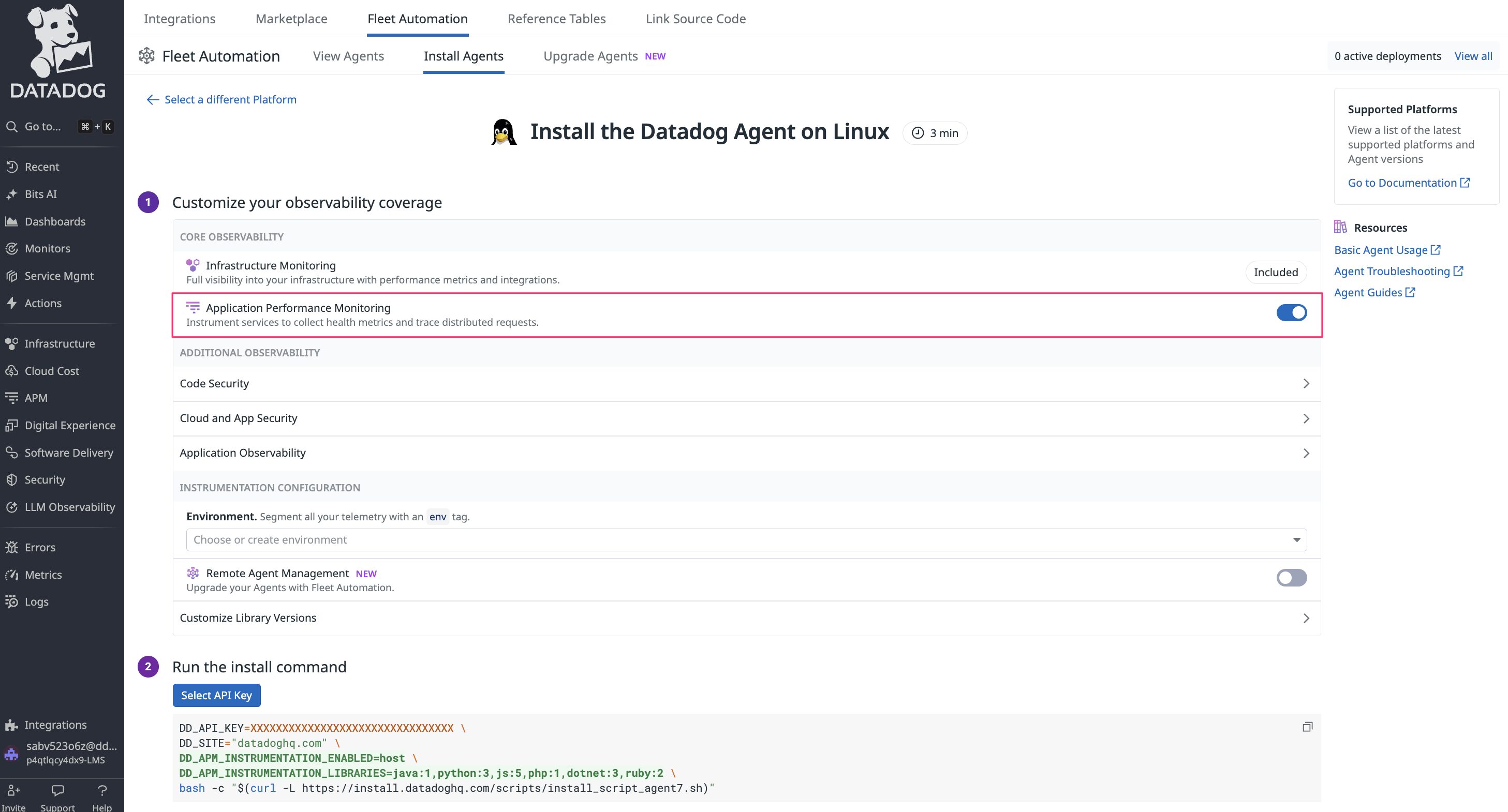Disable Application Performance Monitoring toggle
This screenshot has width=1508, height=812.
tap(1291, 312)
